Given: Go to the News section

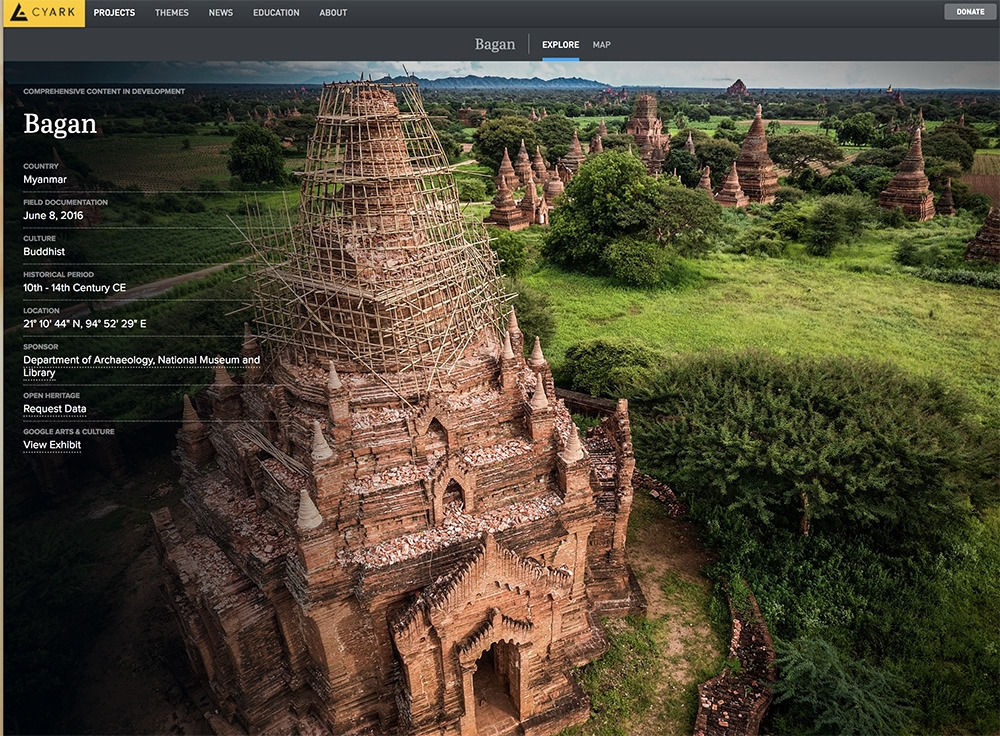Looking at the screenshot, I should pyautogui.click(x=221, y=13).
